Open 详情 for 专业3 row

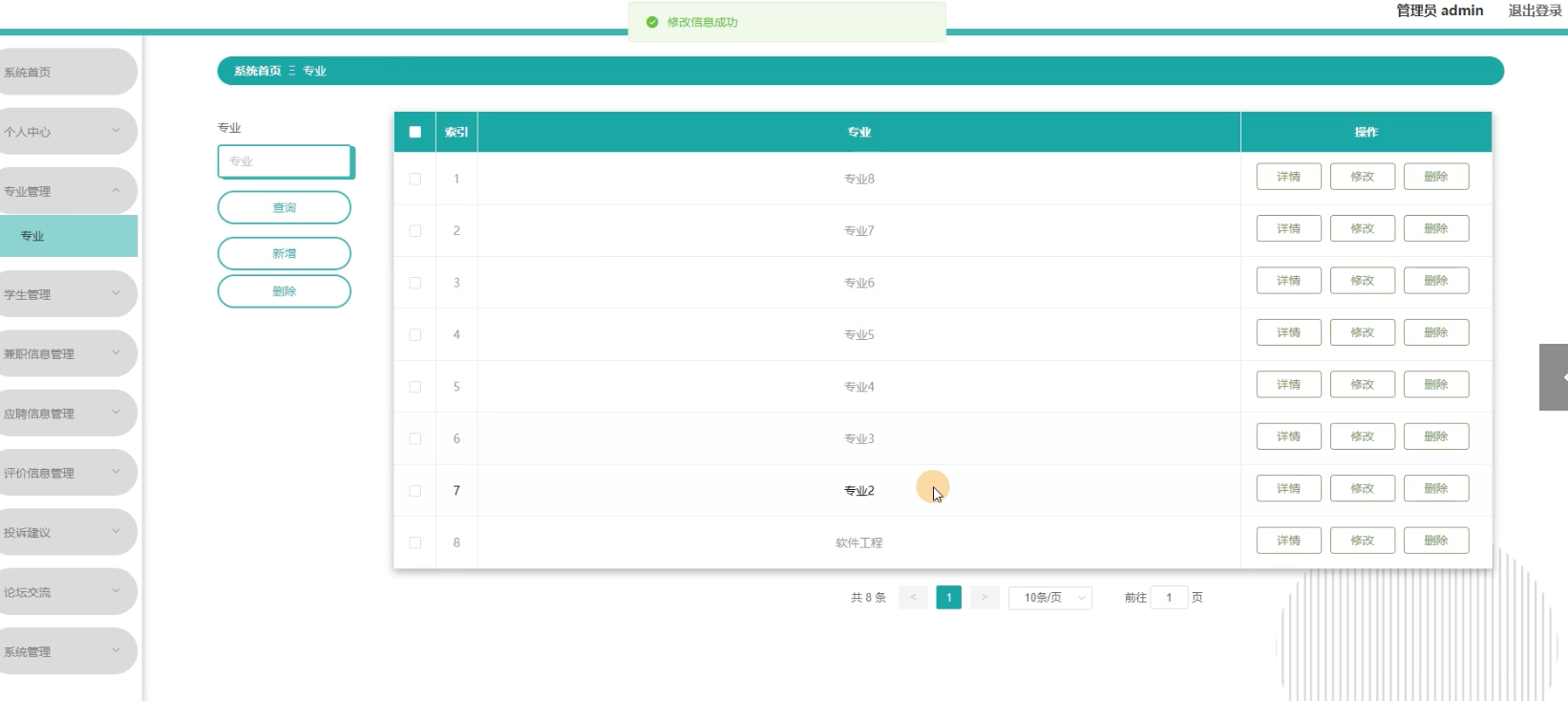pos(1289,436)
